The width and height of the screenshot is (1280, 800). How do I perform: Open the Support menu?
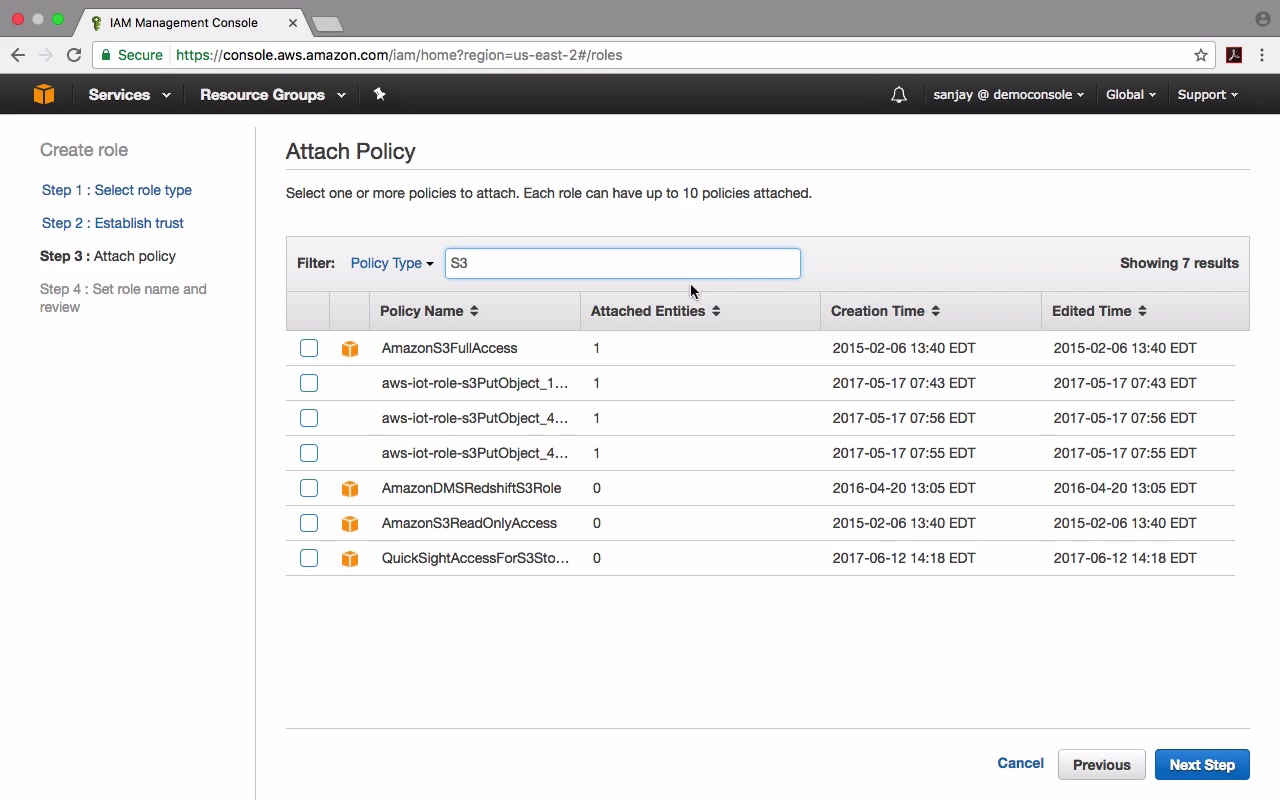pos(1207,95)
